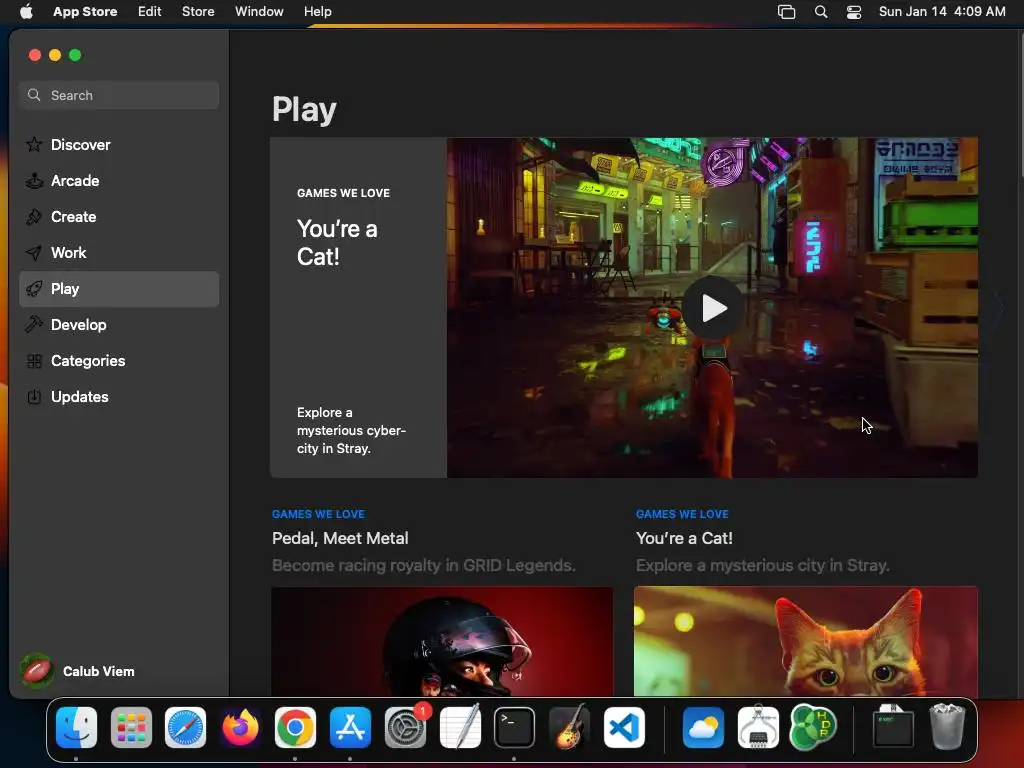The width and height of the screenshot is (1024, 768).
Task: Open System Settings from the Dock
Action: [x=405, y=728]
